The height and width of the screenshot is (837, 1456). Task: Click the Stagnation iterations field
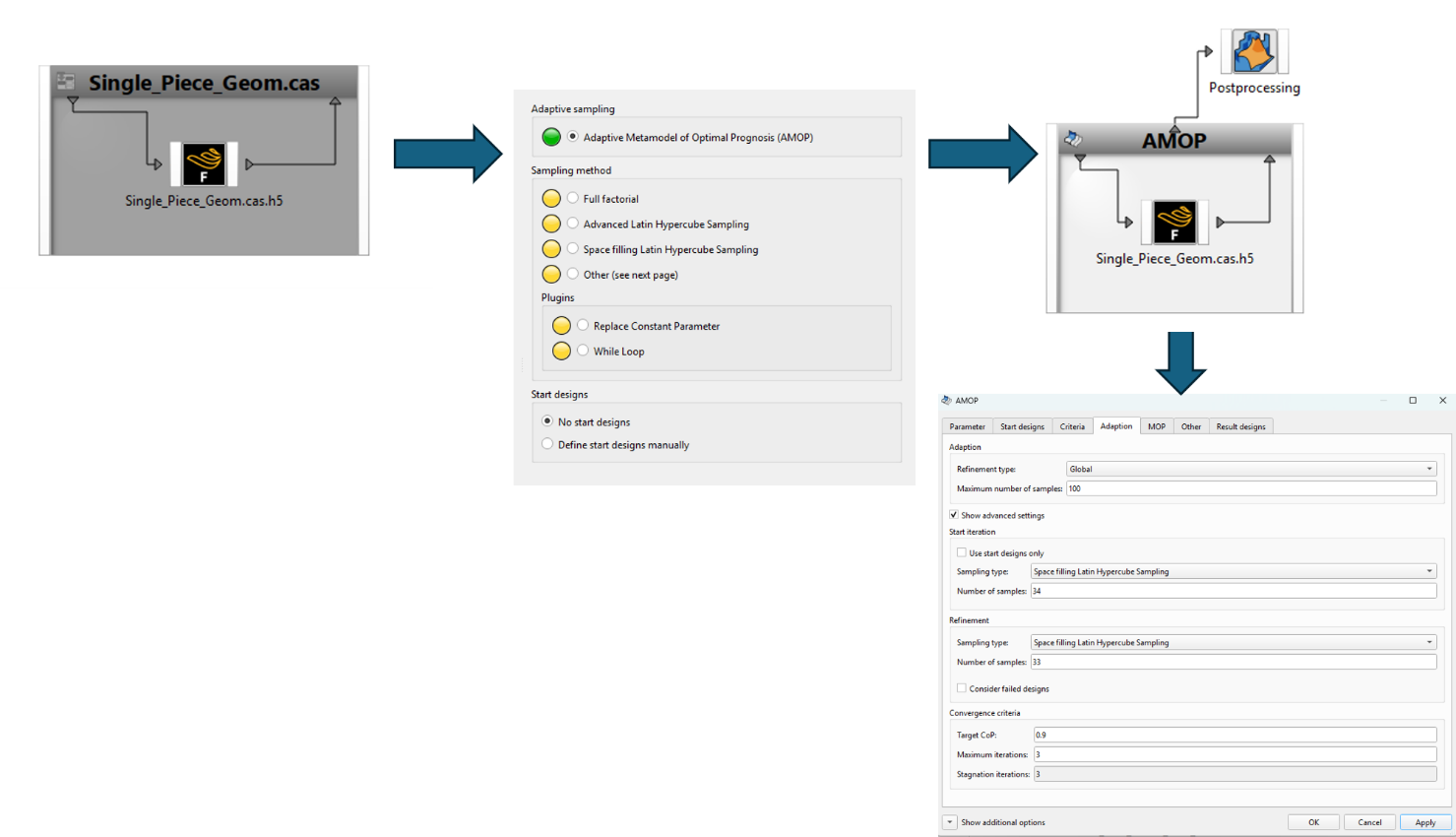pyautogui.click(x=1235, y=774)
